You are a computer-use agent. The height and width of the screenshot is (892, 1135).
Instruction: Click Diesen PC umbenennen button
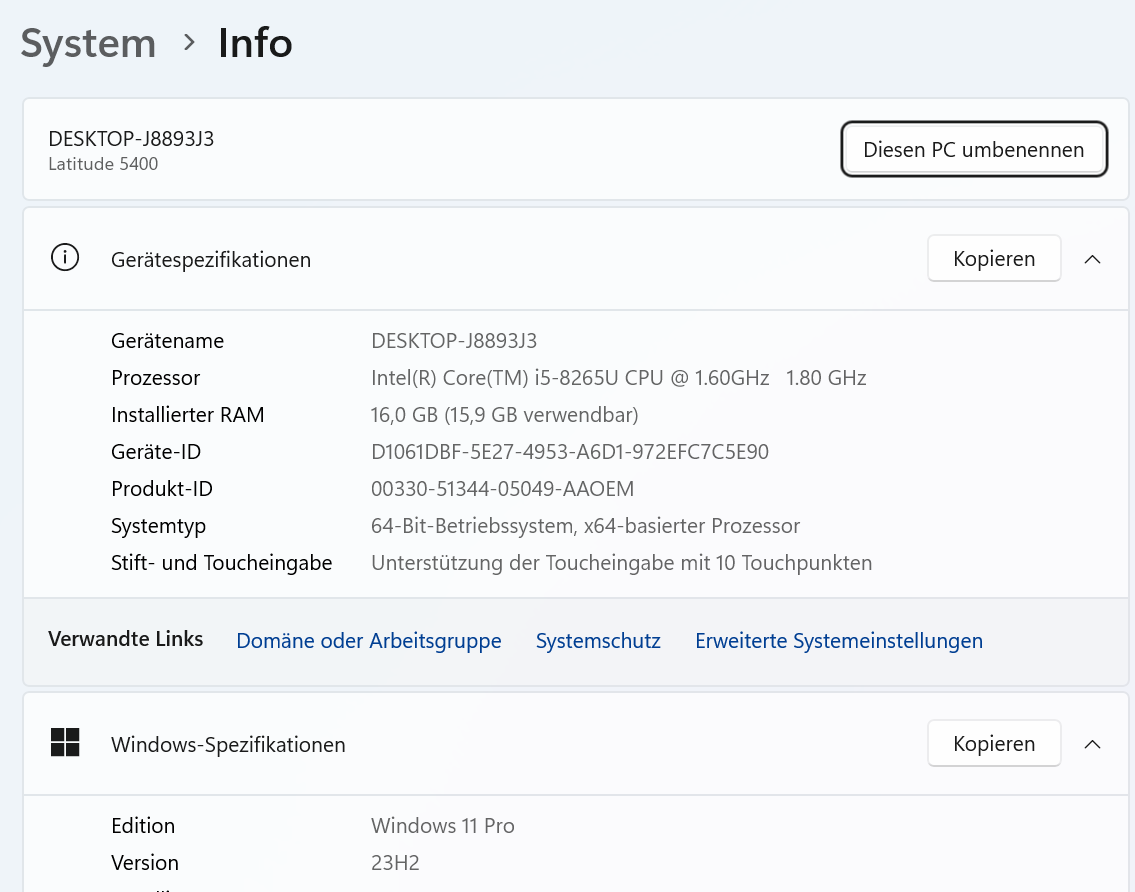974,149
